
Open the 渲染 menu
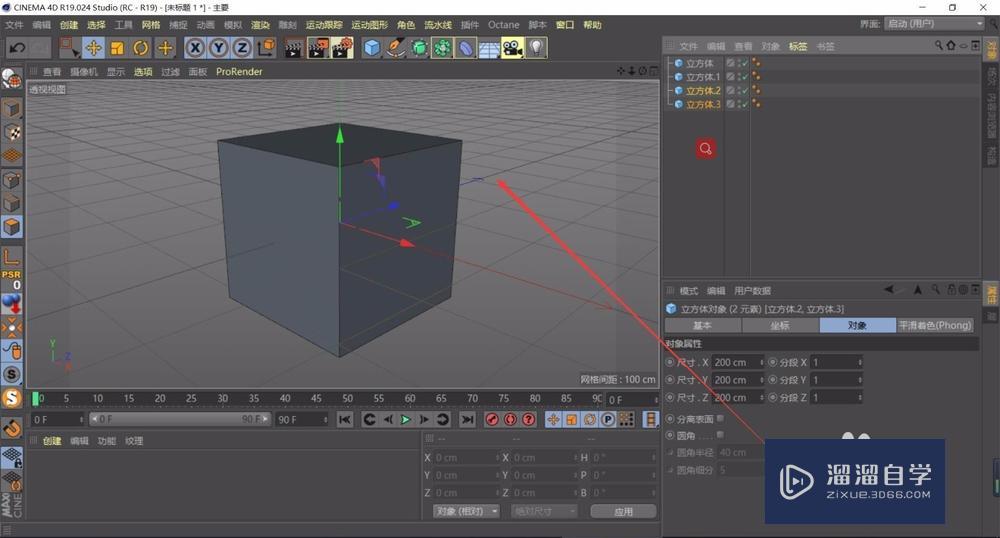(x=260, y=25)
